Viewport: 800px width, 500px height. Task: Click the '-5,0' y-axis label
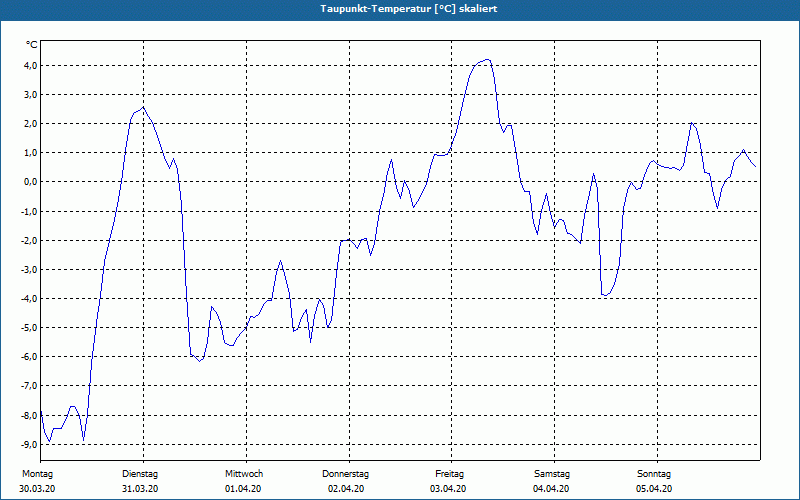click(29, 328)
